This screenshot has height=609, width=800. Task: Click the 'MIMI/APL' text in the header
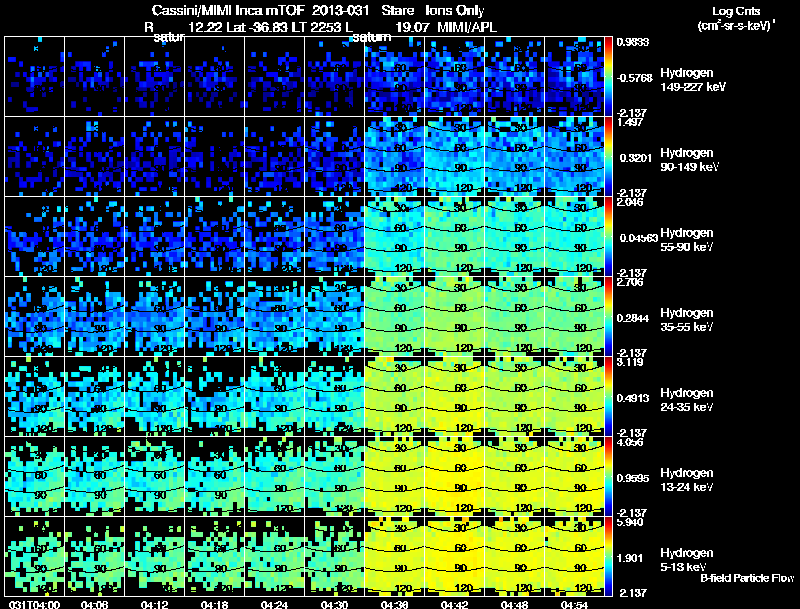[467, 27]
